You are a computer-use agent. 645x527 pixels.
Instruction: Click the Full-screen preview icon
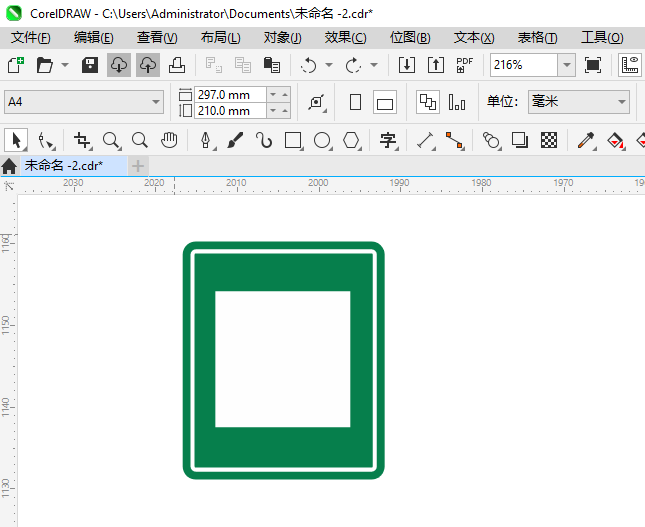pyautogui.click(x=593, y=65)
